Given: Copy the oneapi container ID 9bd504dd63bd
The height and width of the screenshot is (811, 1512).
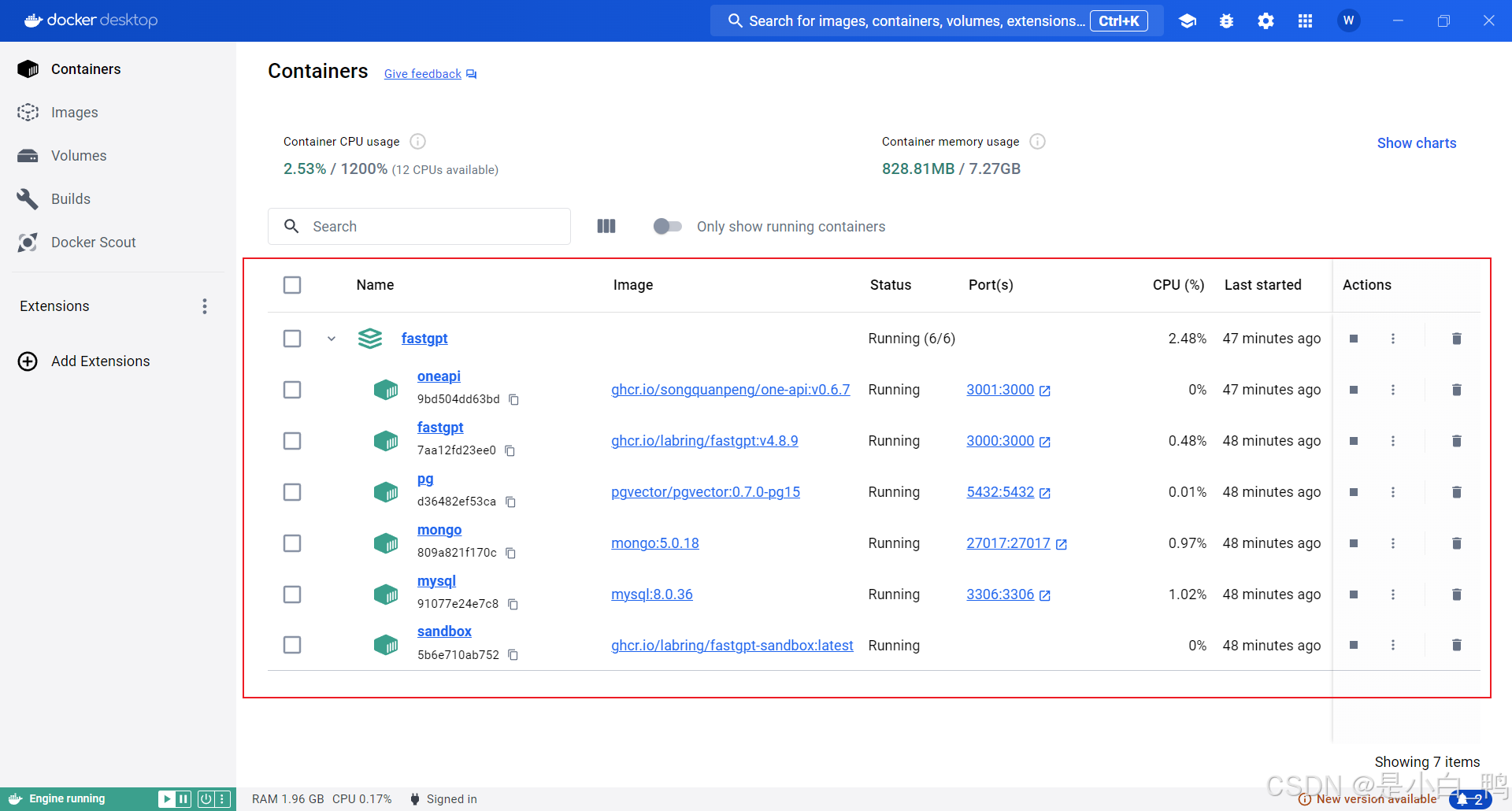Looking at the screenshot, I should click(x=513, y=400).
